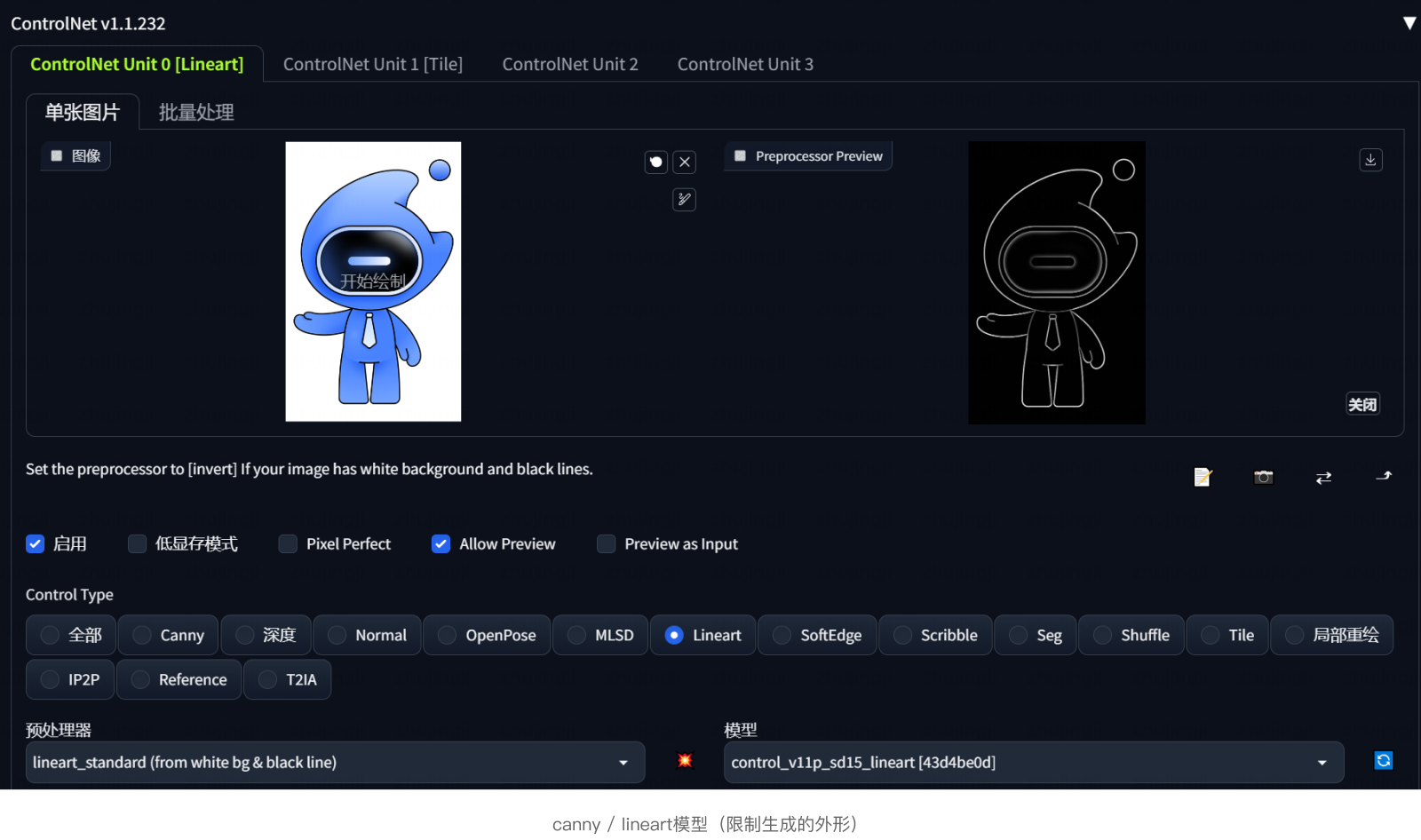
Task: Select the OpenPose control type
Action: [x=487, y=635]
